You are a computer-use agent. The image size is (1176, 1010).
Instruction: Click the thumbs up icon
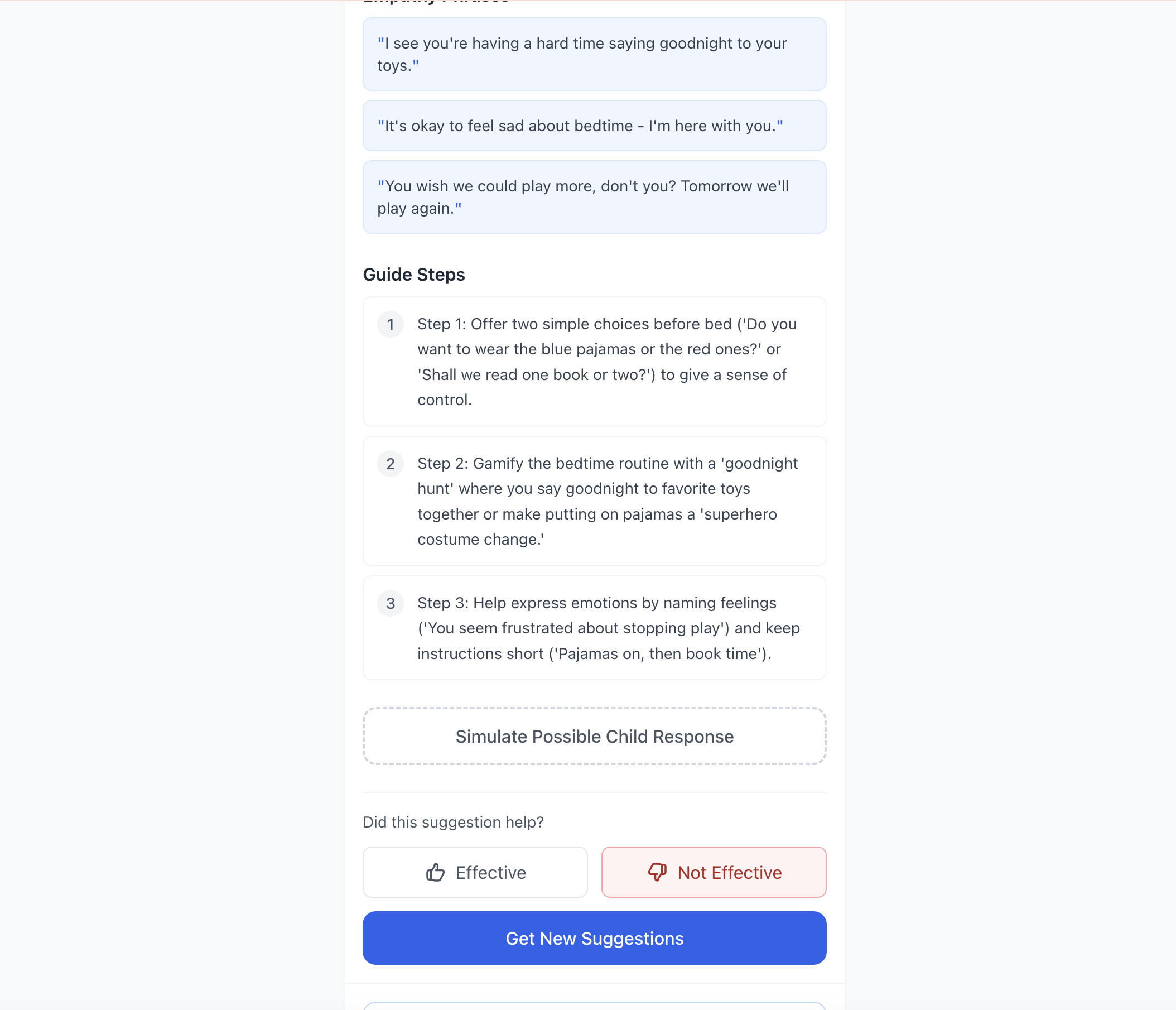coord(435,872)
